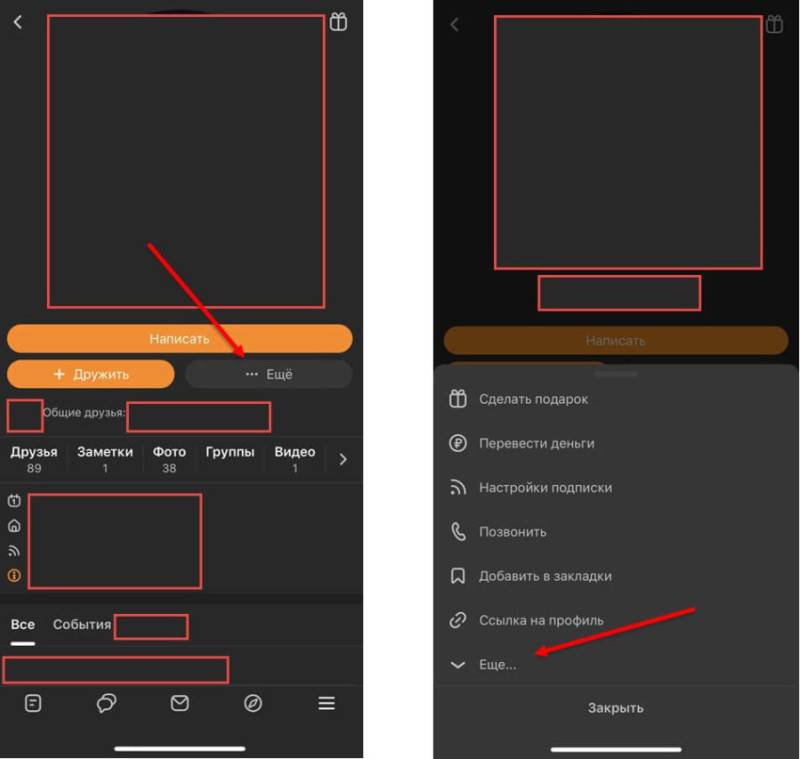This screenshot has width=800, height=759.
Task: Open the Фото 38 section
Action: click(x=169, y=459)
